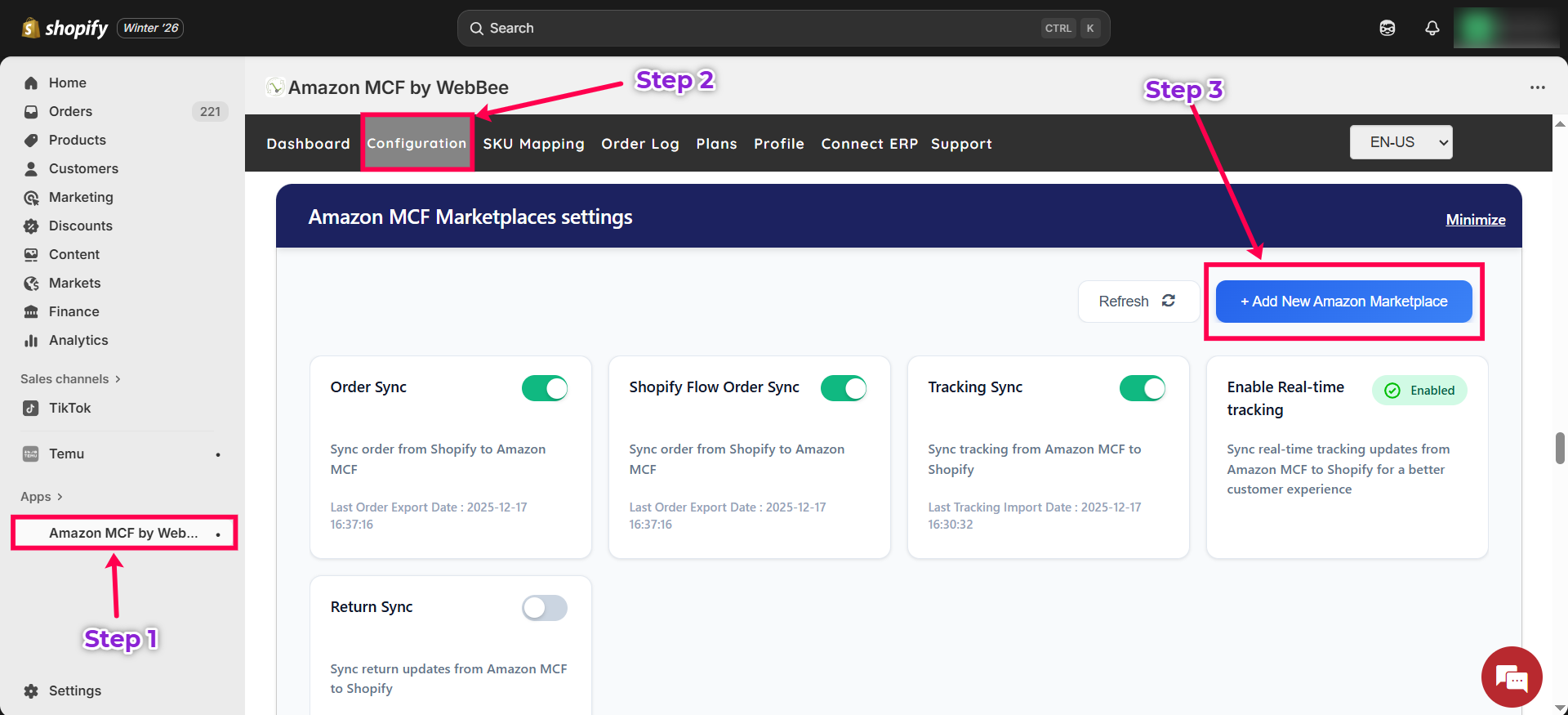Click the Settings gear icon

pos(31,691)
